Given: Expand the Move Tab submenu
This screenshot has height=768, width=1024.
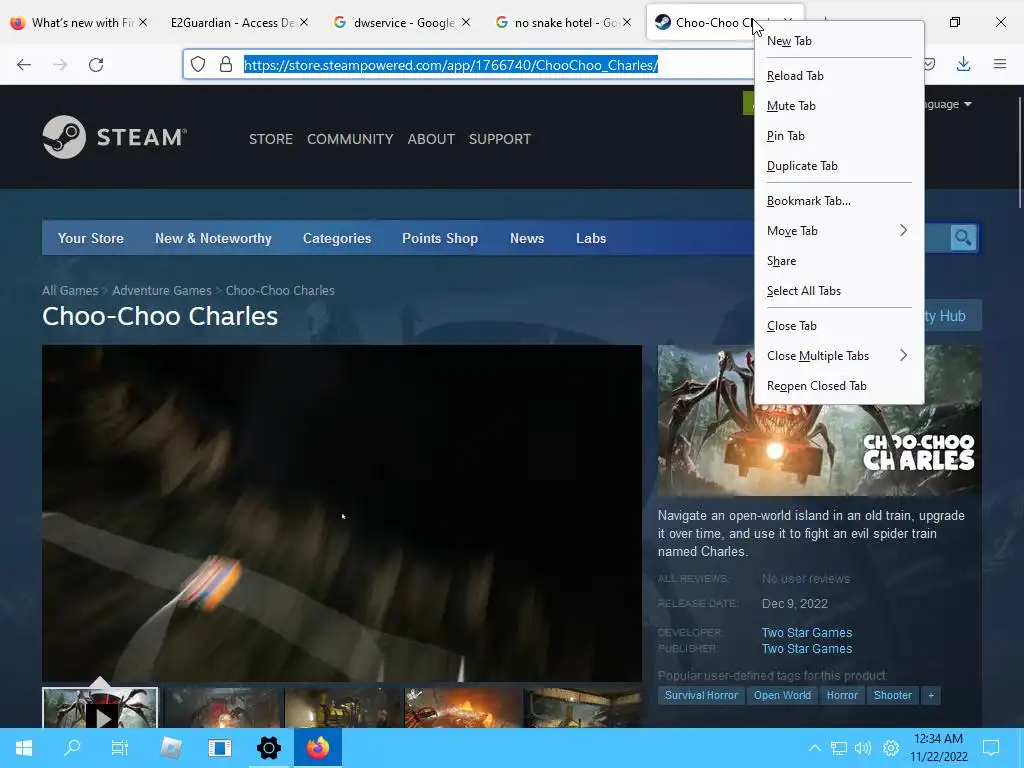Looking at the screenshot, I should 839,231.
